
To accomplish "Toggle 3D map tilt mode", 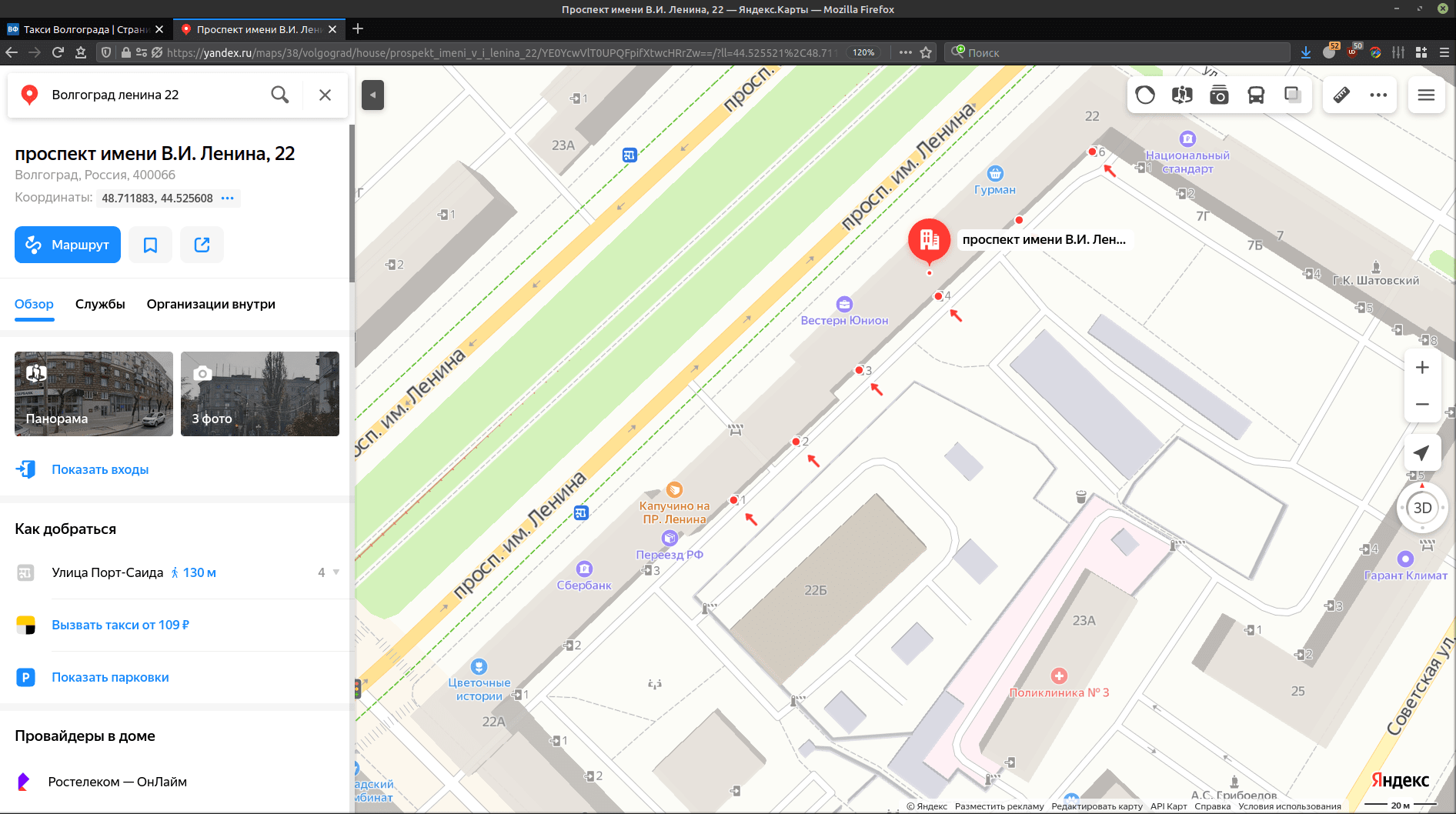I will pos(1422,508).
